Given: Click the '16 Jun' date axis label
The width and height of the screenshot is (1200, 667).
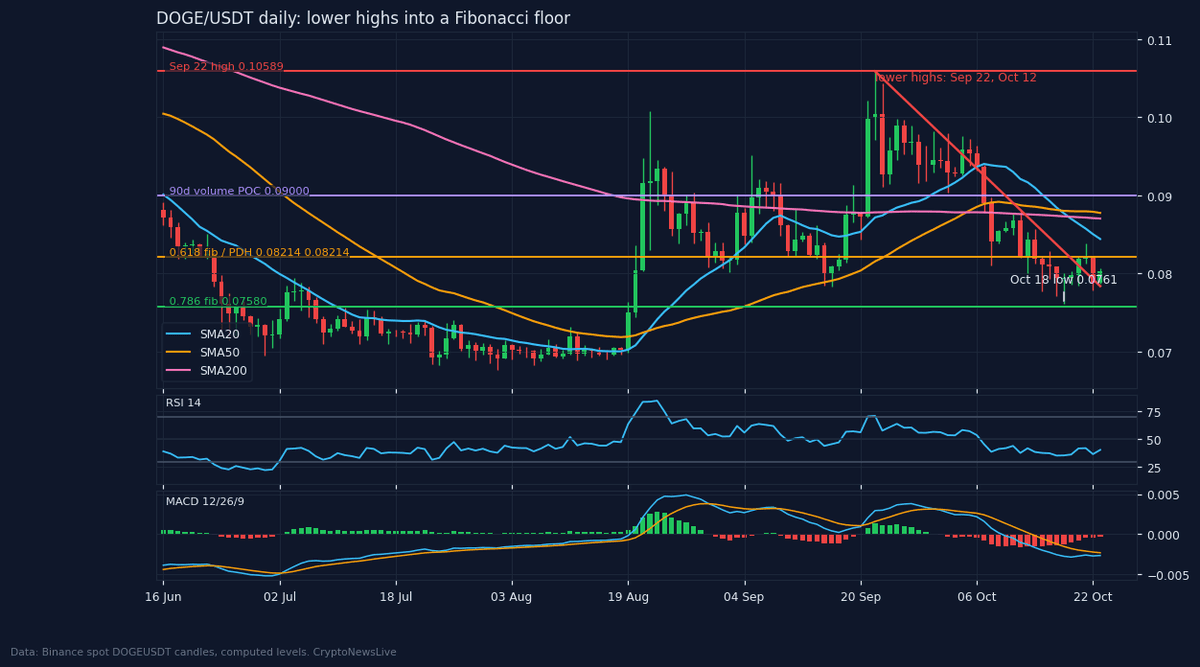Looking at the screenshot, I should [x=163, y=597].
